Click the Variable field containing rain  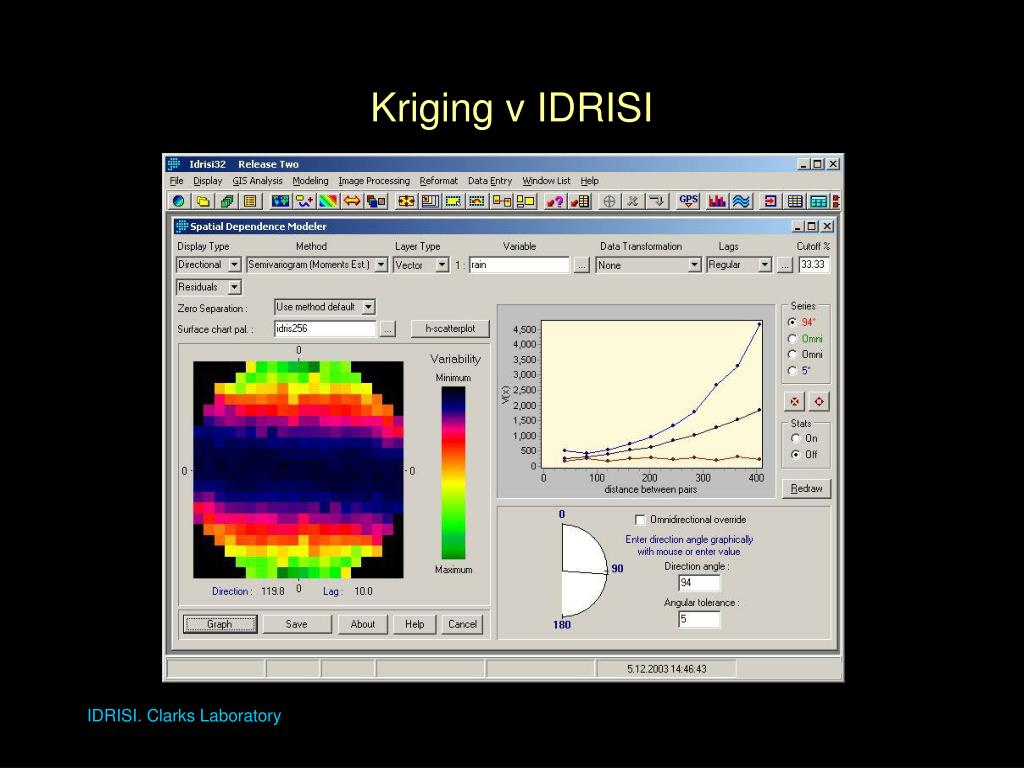[519, 265]
